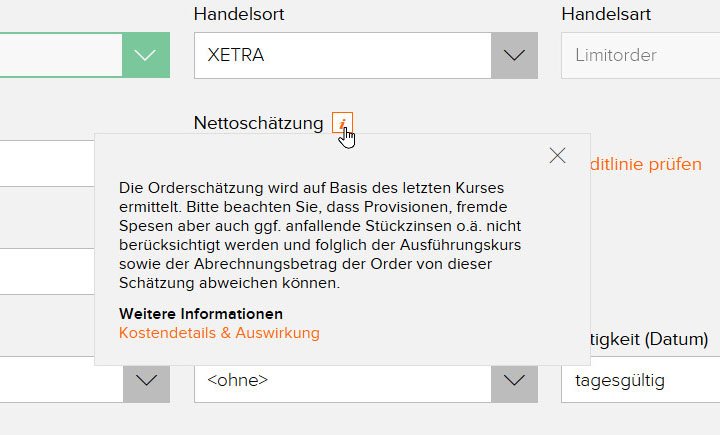Click the Limitorder Handelsart field

point(640,55)
